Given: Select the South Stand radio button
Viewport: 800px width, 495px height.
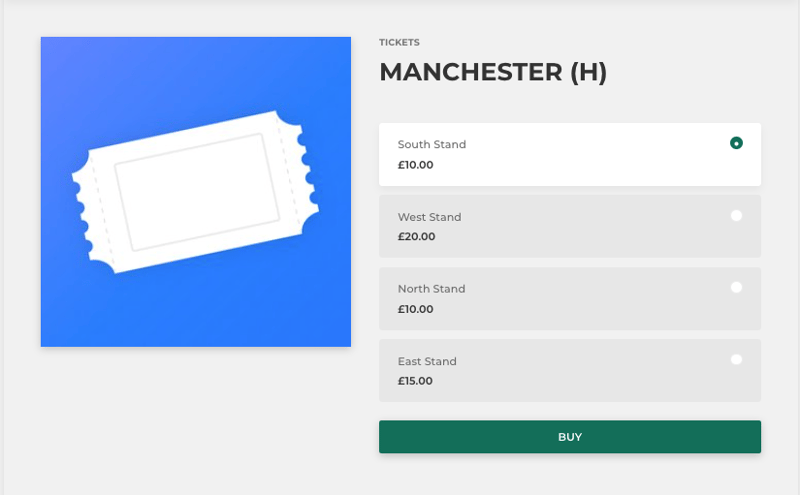Looking at the screenshot, I should [x=736, y=143].
